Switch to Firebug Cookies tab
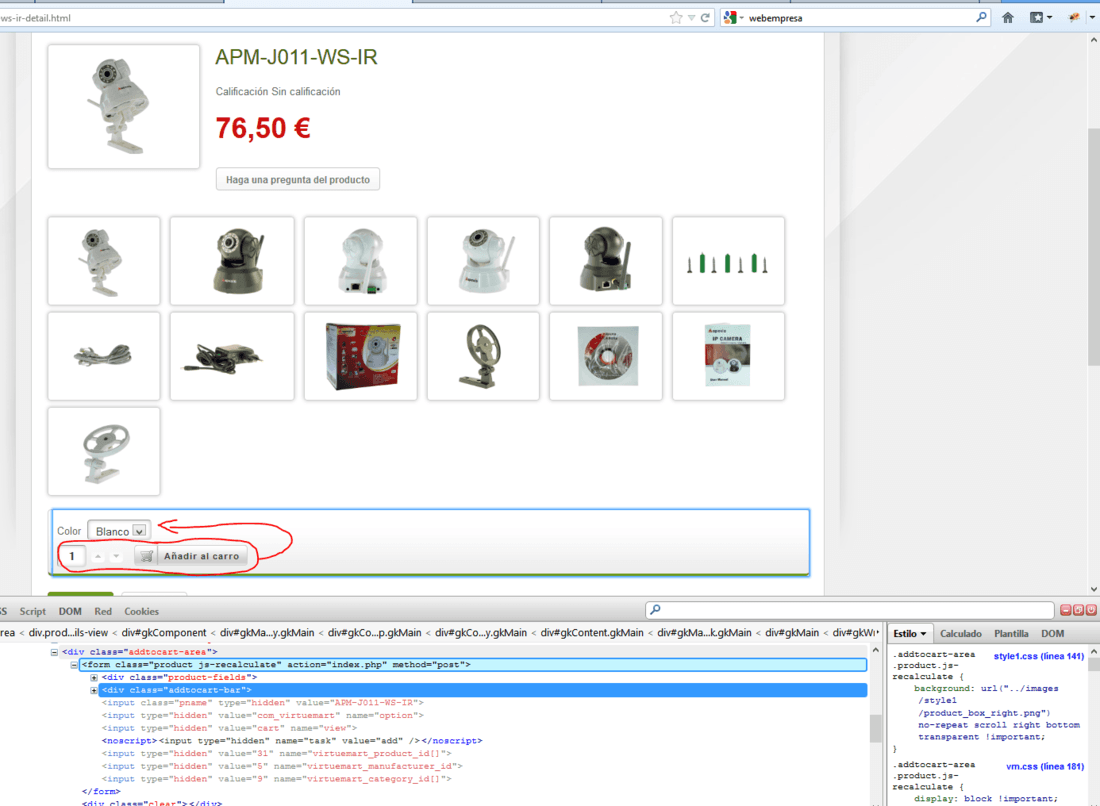The height and width of the screenshot is (806, 1100). [x=142, y=612]
